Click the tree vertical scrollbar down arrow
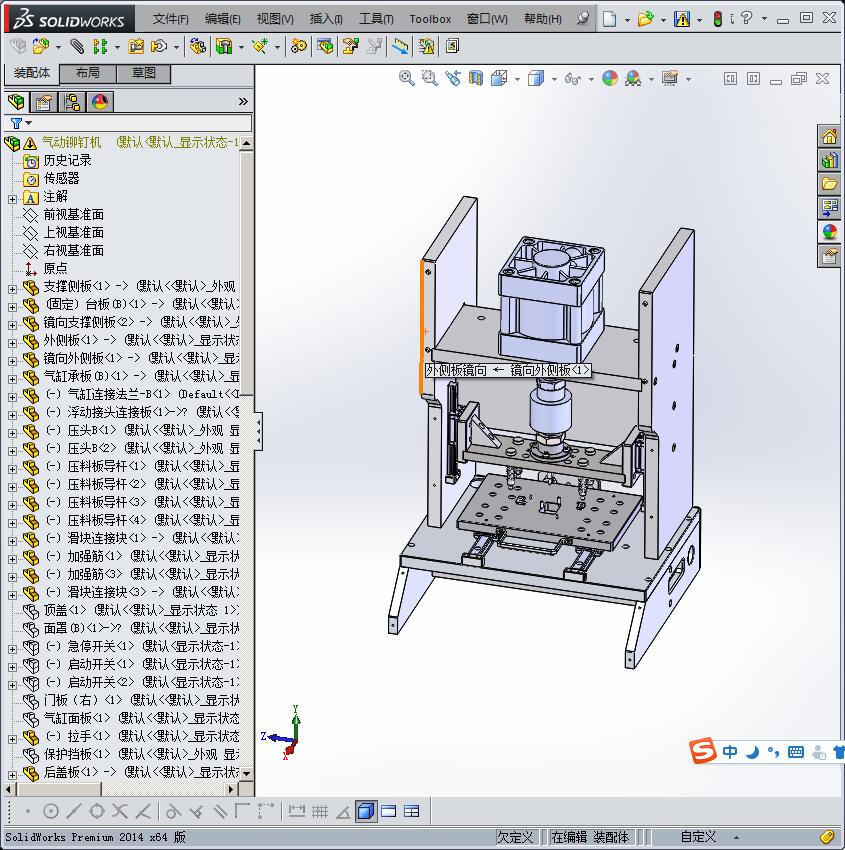 coord(247,773)
